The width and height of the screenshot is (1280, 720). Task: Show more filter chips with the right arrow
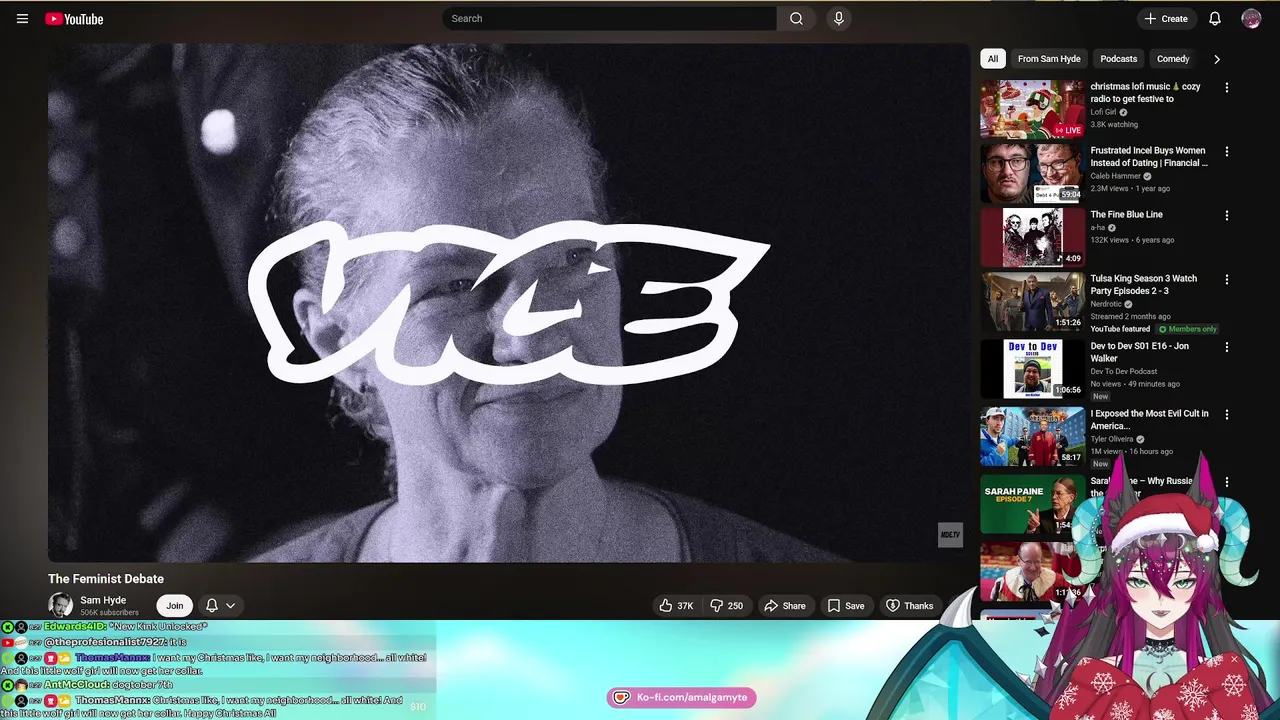[1216, 59]
